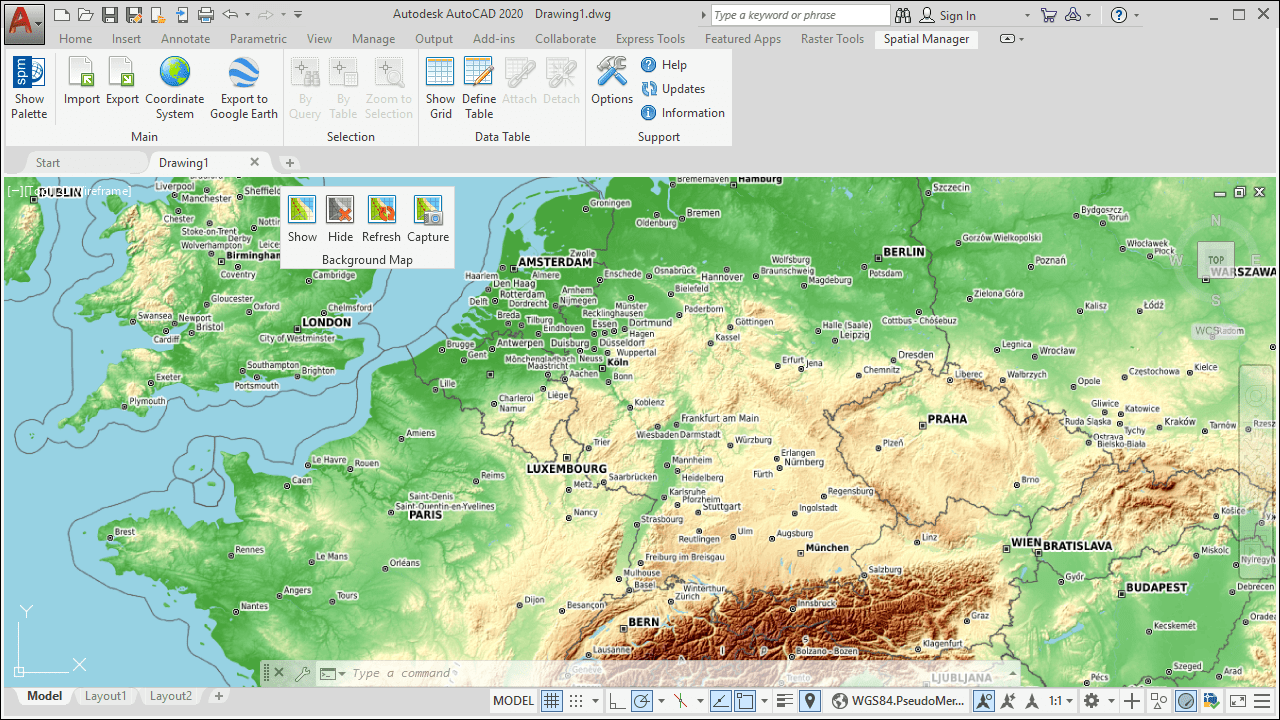This screenshot has height=720, width=1280.
Task: Click the Customization icon in the status bar
Action: (1262, 701)
